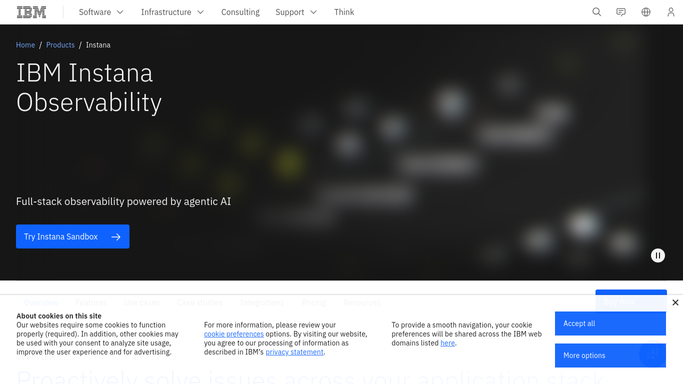Click More options cookie button
This screenshot has width=683, height=384.
tap(610, 355)
